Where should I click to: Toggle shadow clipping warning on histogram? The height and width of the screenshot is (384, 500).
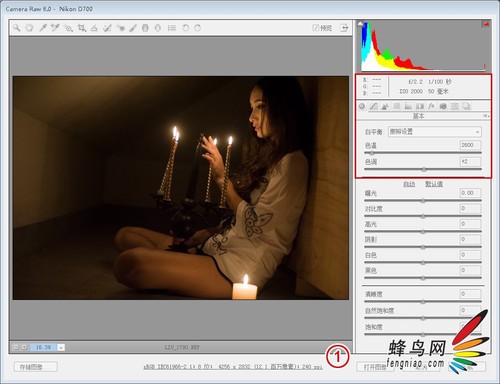tap(360, 24)
